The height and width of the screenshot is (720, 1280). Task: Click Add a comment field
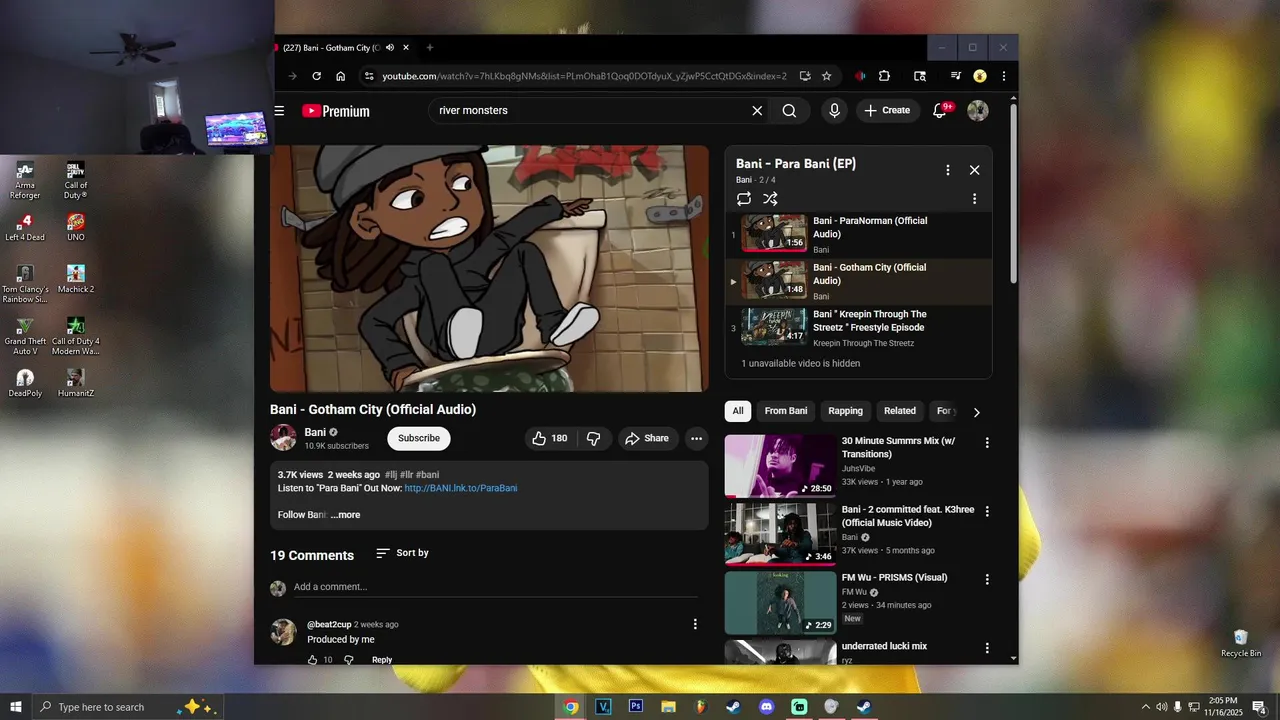click(496, 587)
